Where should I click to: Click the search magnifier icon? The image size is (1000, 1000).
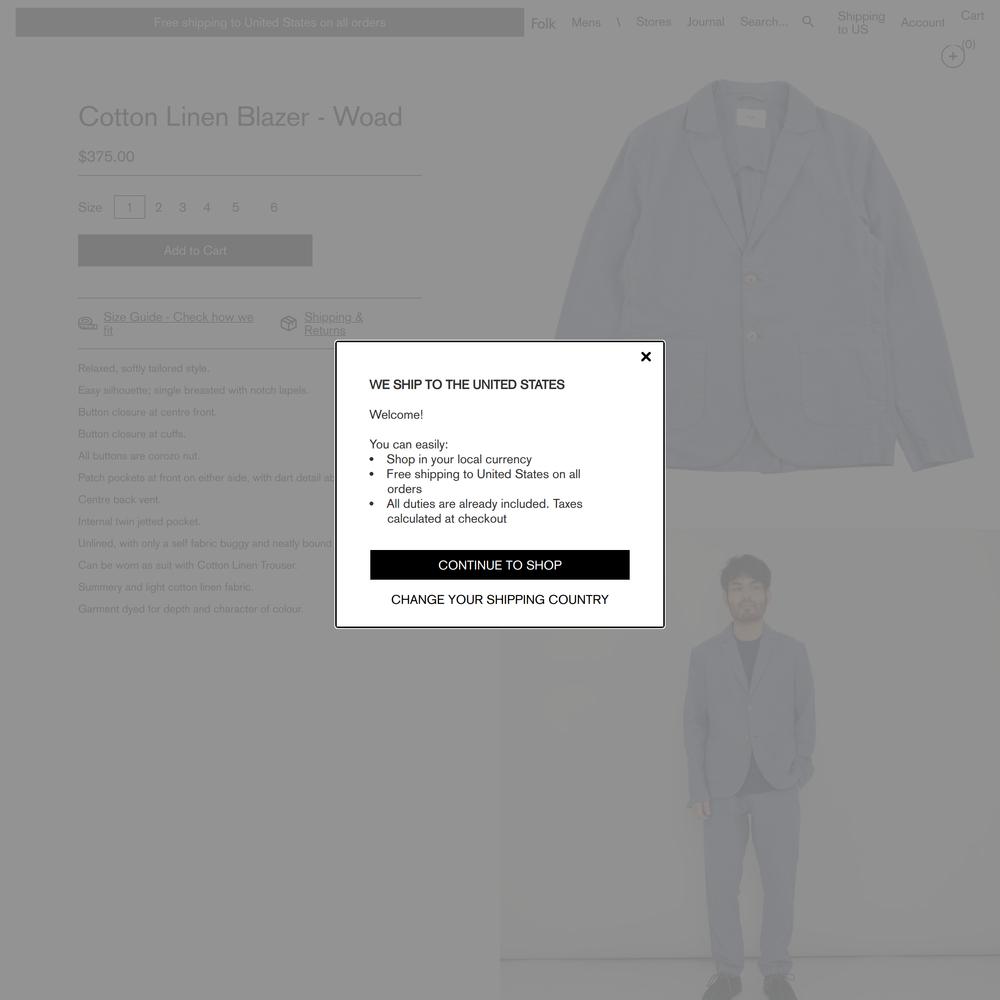[807, 22]
